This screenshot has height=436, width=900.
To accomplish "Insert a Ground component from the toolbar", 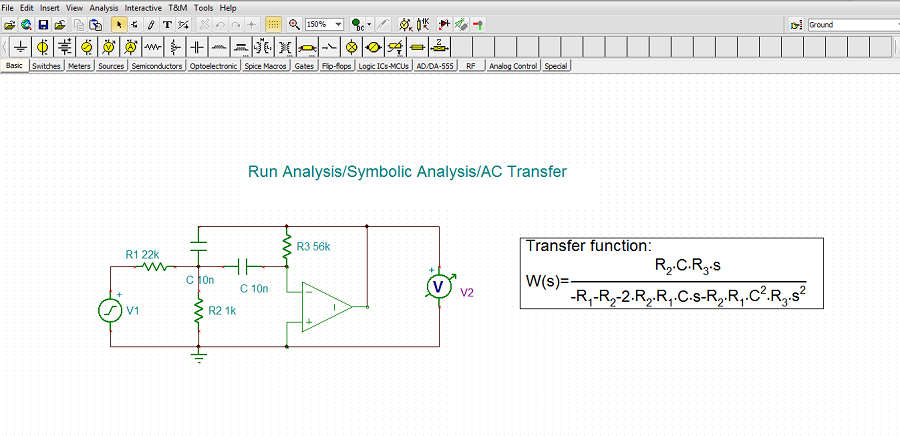I will 20,47.
